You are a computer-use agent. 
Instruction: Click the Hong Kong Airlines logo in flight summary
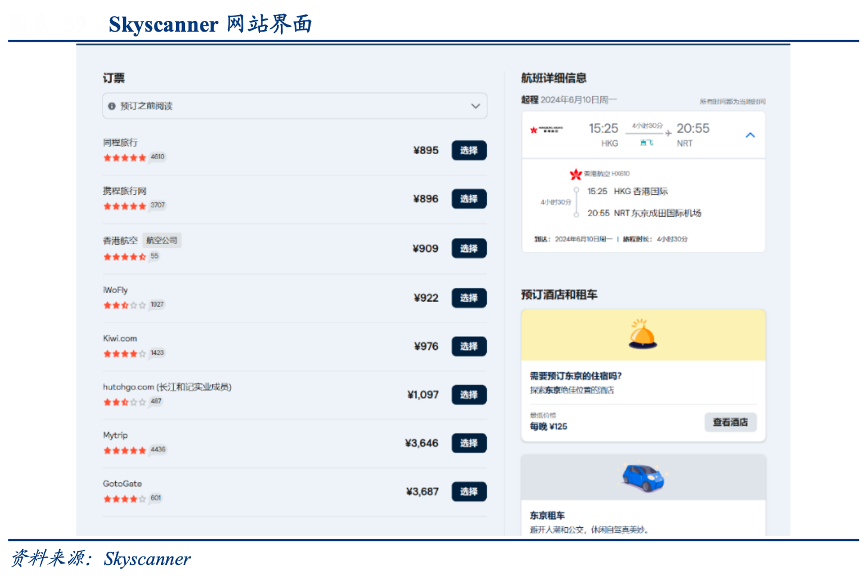(x=547, y=129)
